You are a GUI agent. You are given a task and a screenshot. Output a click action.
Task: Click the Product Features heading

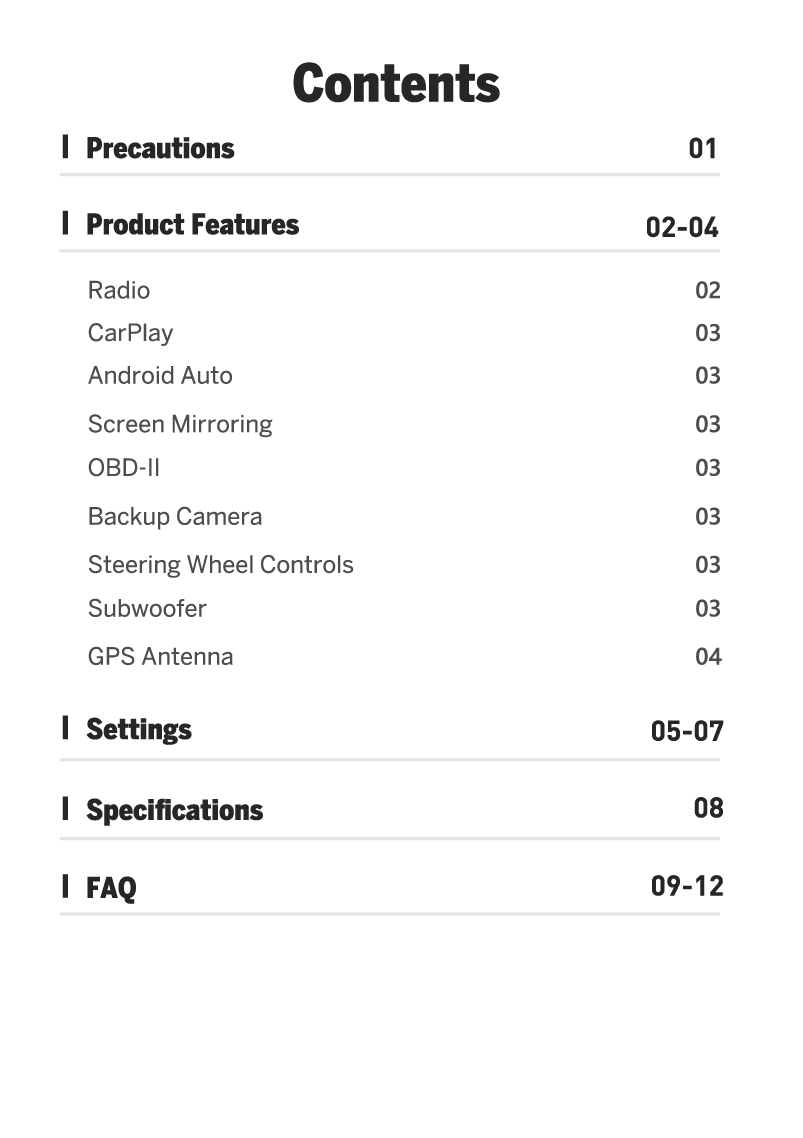point(192,224)
